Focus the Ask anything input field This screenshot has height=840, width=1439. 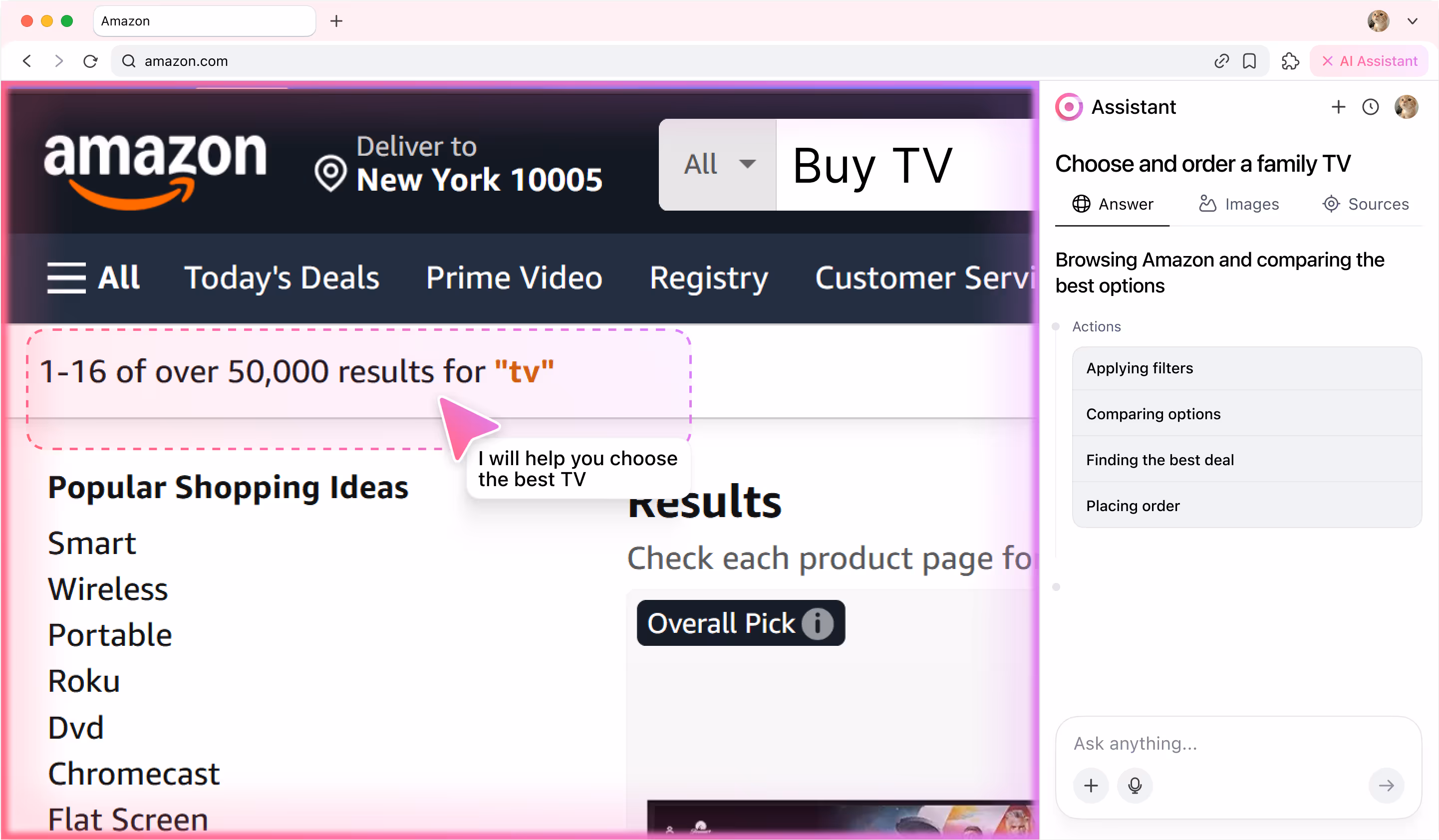point(1237,744)
